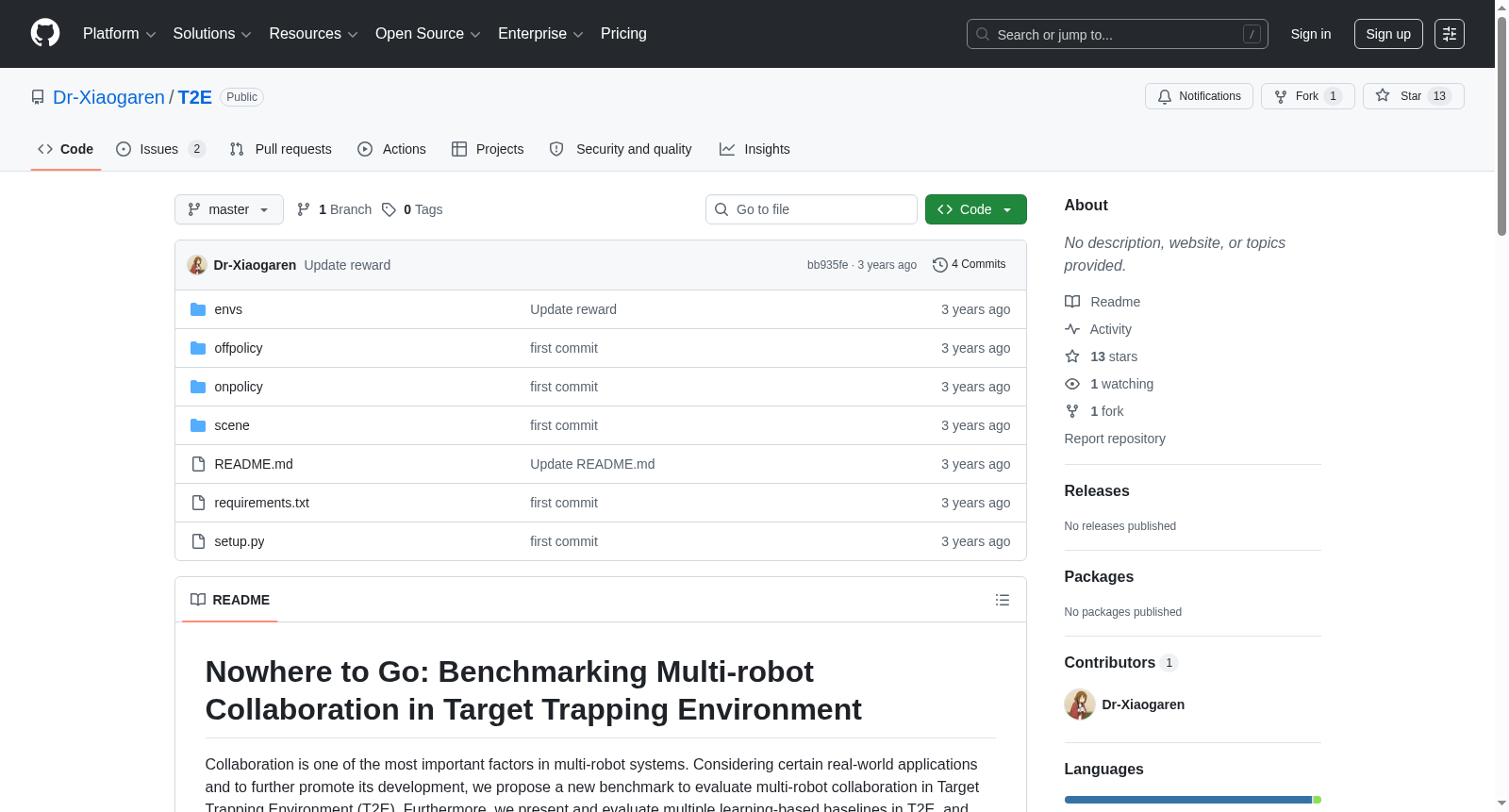1509x812 pixels.
Task: Expand the Open Source menu
Action: (428, 34)
